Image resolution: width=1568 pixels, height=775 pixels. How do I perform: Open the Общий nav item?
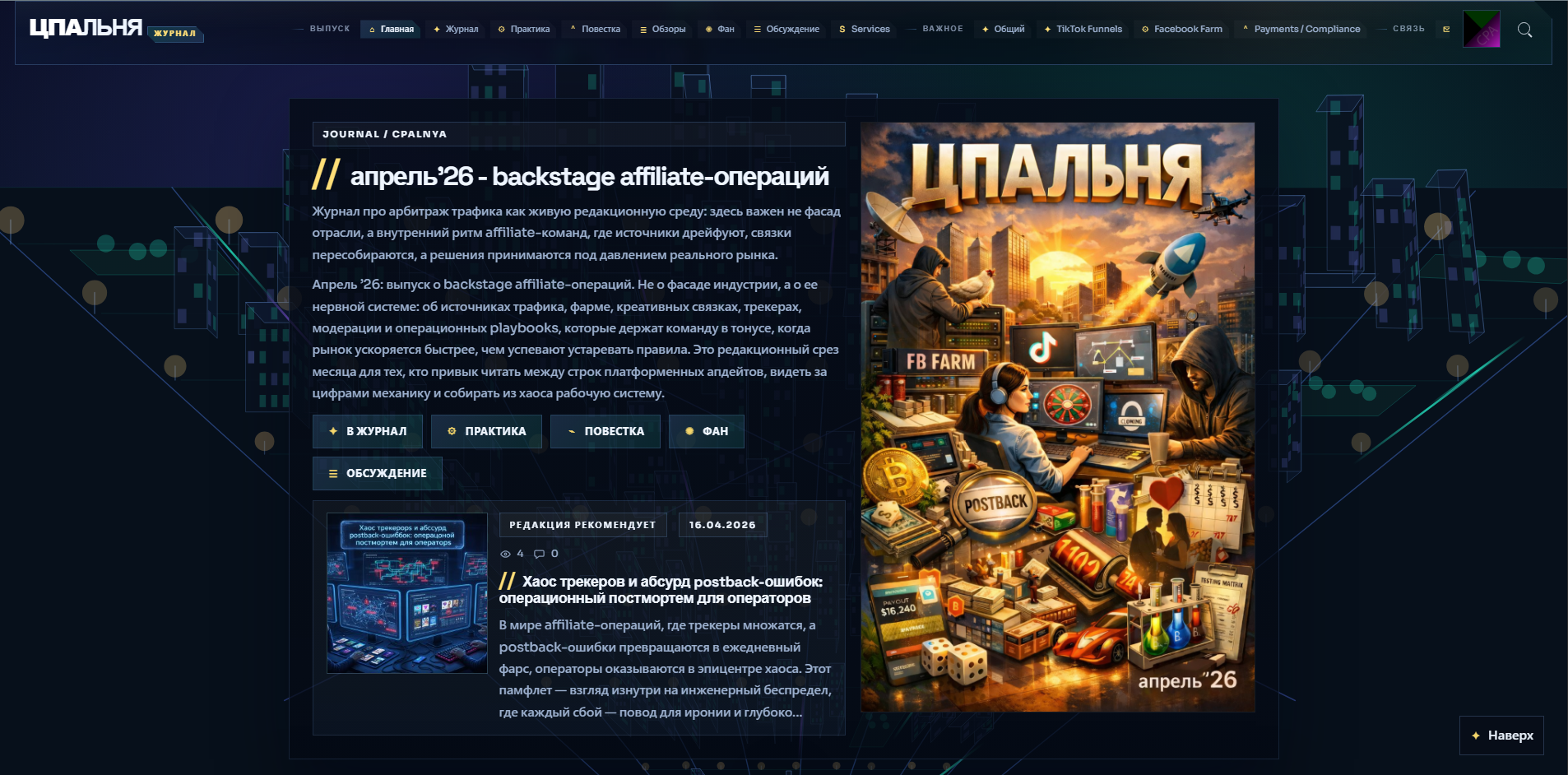[x=1003, y=29]
